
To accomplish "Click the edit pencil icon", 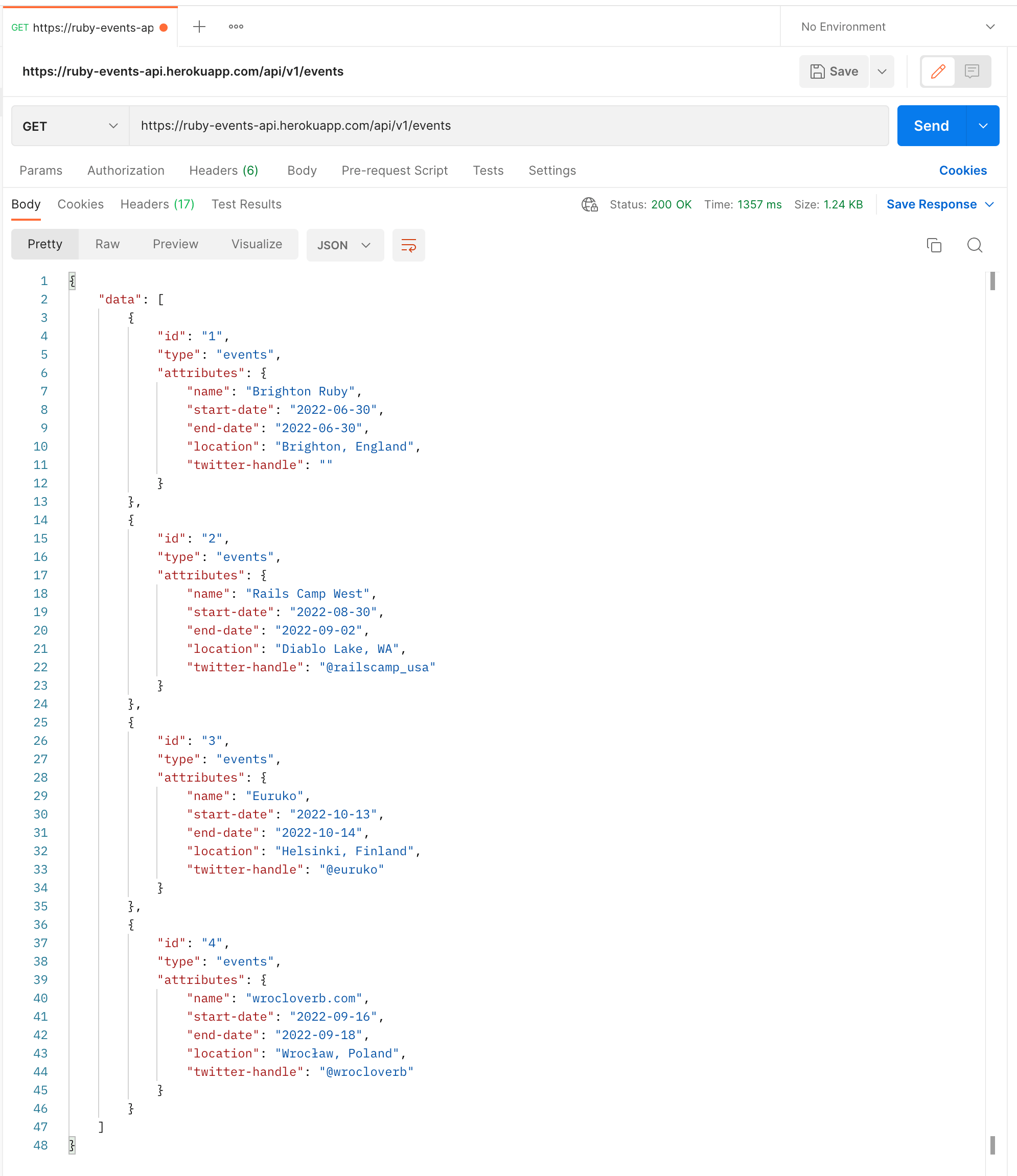I will click(x=938, y=72).
